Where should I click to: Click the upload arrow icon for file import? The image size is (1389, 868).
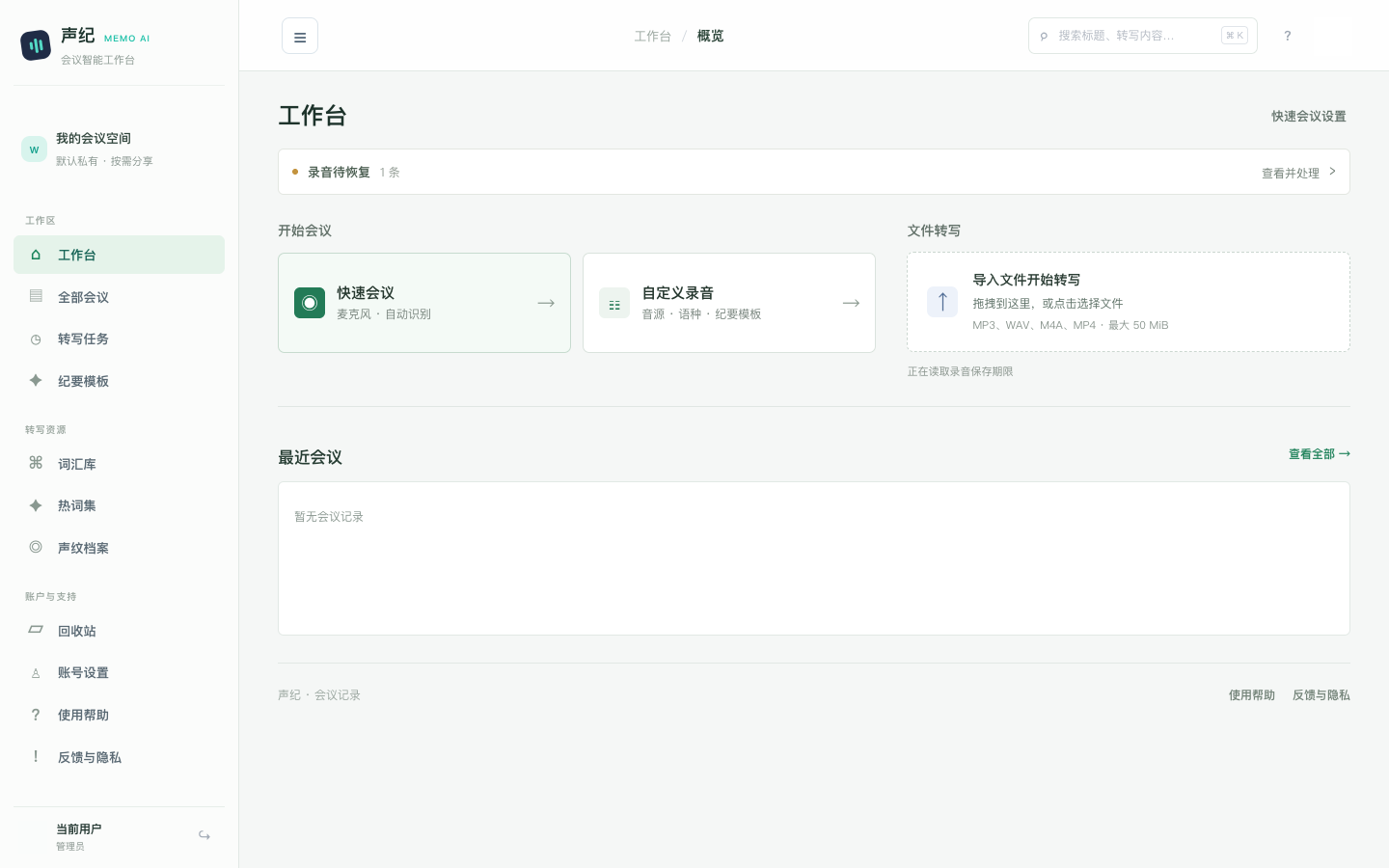click(942, 302)
